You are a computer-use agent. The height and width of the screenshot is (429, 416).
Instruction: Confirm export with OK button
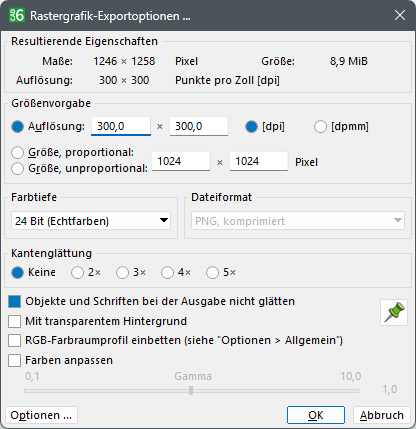pyautogui.click(x=316, y=415)
